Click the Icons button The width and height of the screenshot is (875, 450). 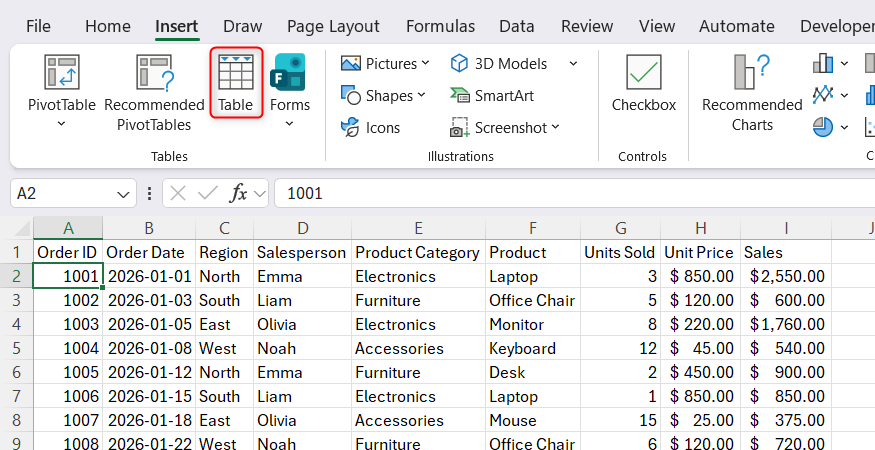pos(371,128)
